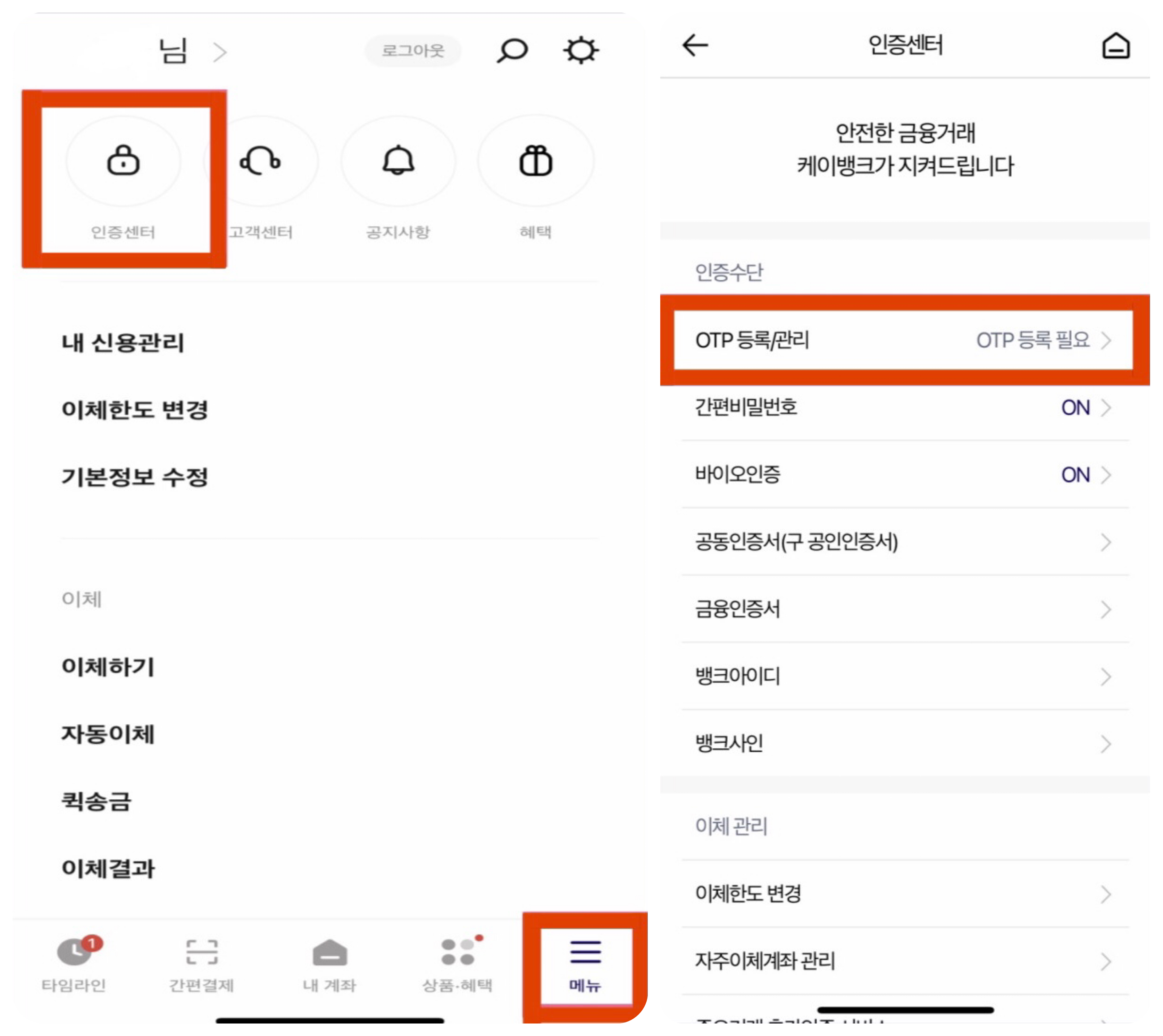This screenshot has width=1163, height=1036.
Task: Expand chevron on 바이오인증 row
Action: 1105,475
